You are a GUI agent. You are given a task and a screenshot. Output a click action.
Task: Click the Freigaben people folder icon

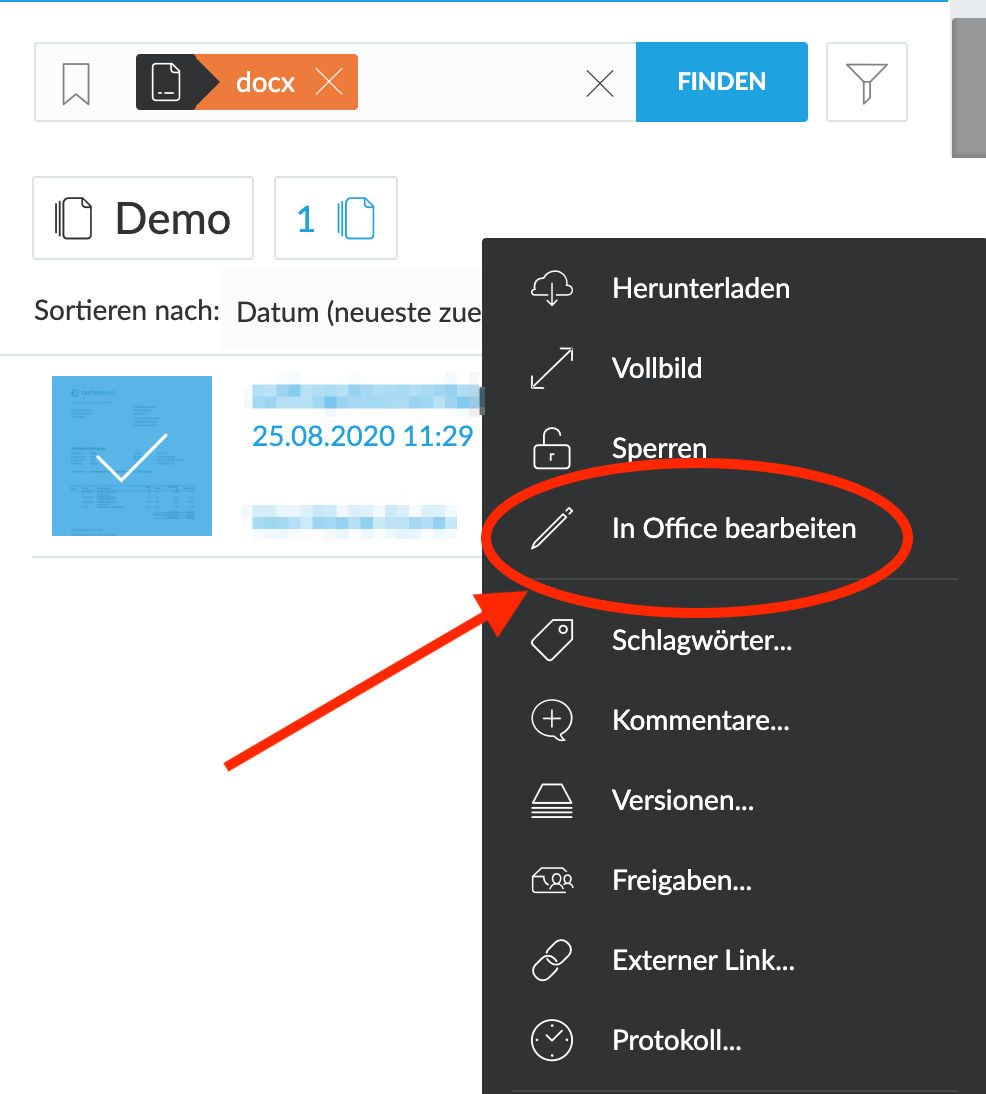[552, 880]
